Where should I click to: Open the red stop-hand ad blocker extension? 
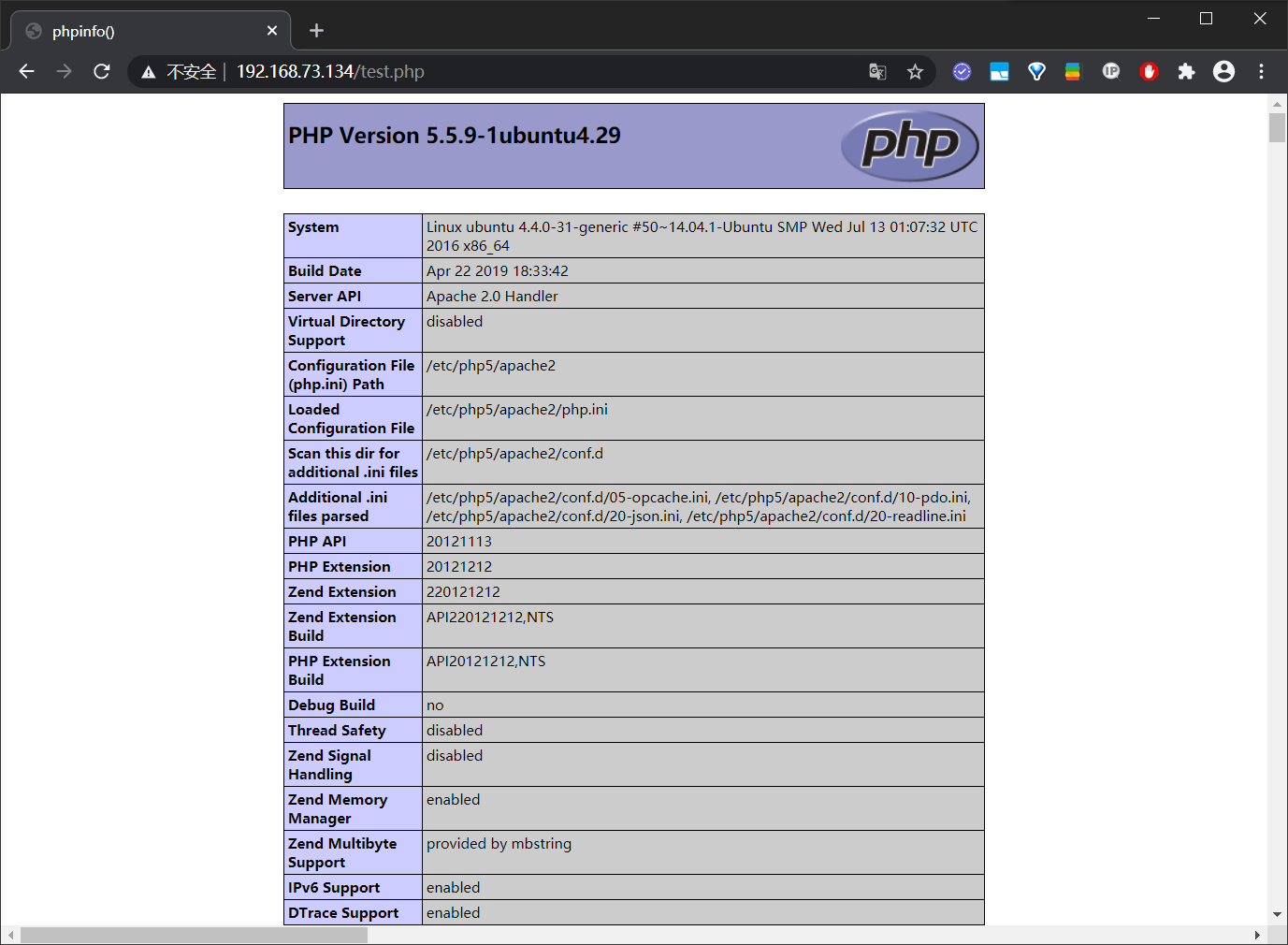click(1149, 71)
